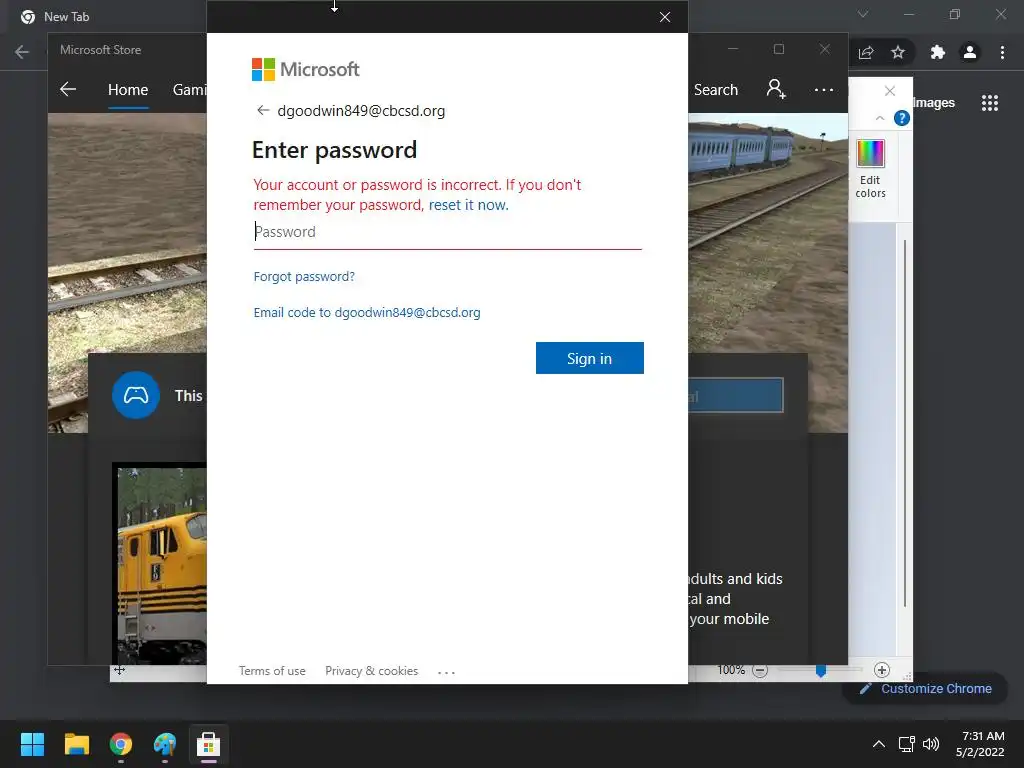Open Chrome three-dot menu
1024x768 pixels.
click(x=1002, y=52)
